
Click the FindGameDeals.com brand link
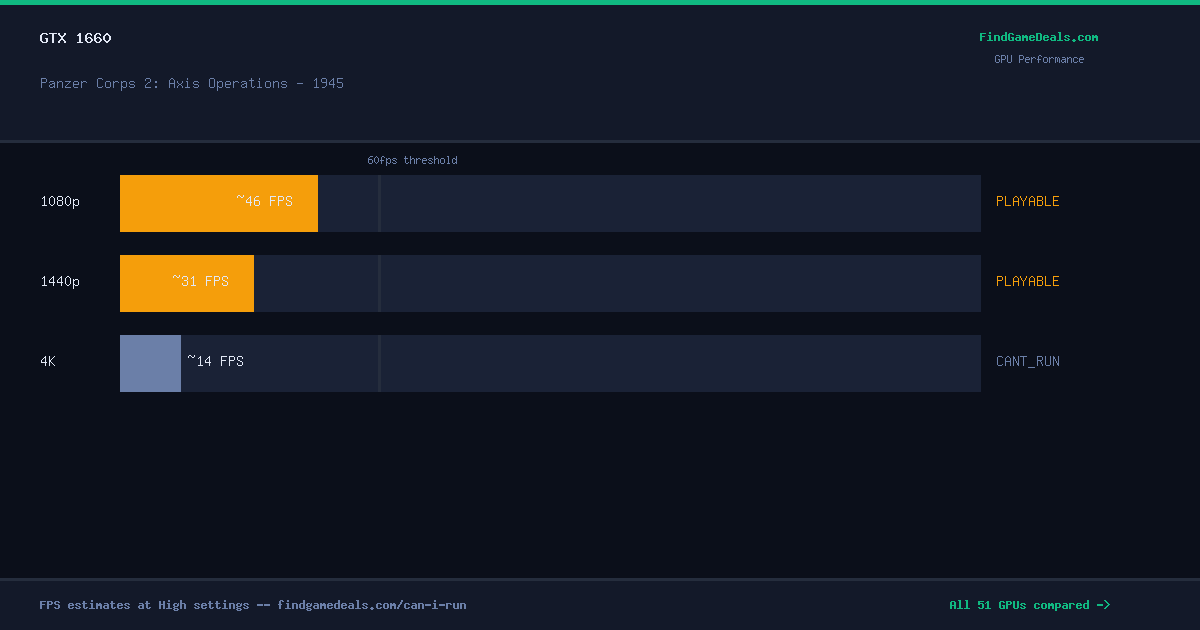[x=1038, y=37]
